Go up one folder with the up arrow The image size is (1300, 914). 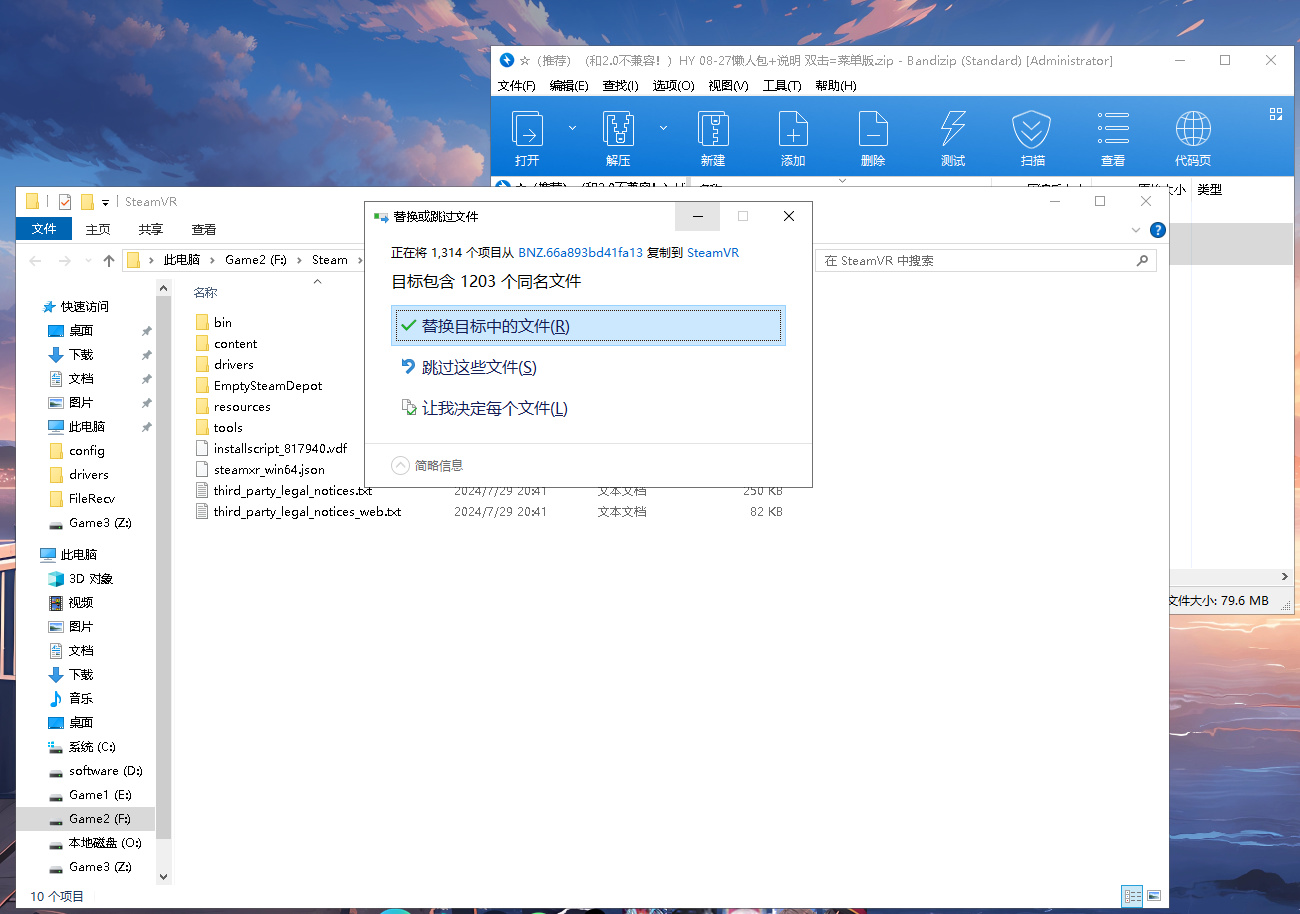109,260
